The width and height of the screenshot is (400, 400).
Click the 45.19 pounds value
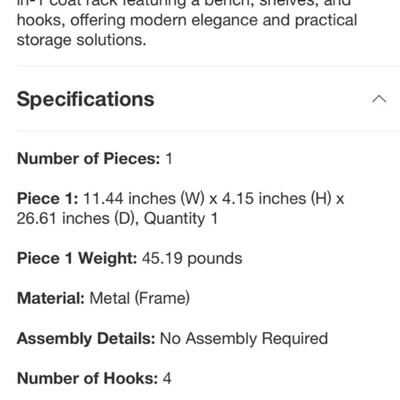pyautogui.click(x=192, y=258)
